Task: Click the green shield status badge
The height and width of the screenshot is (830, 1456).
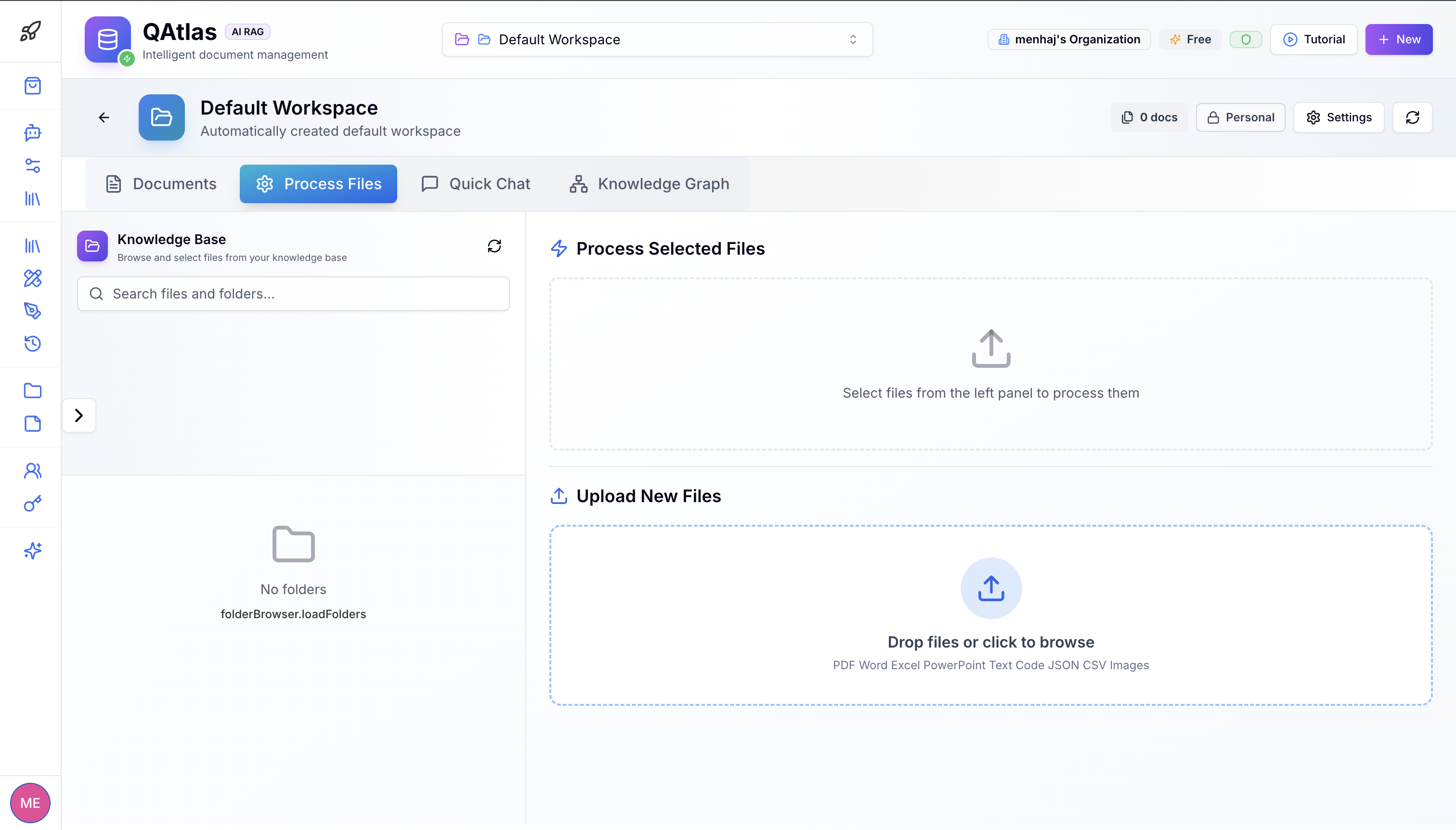Action: (1246, 39)
